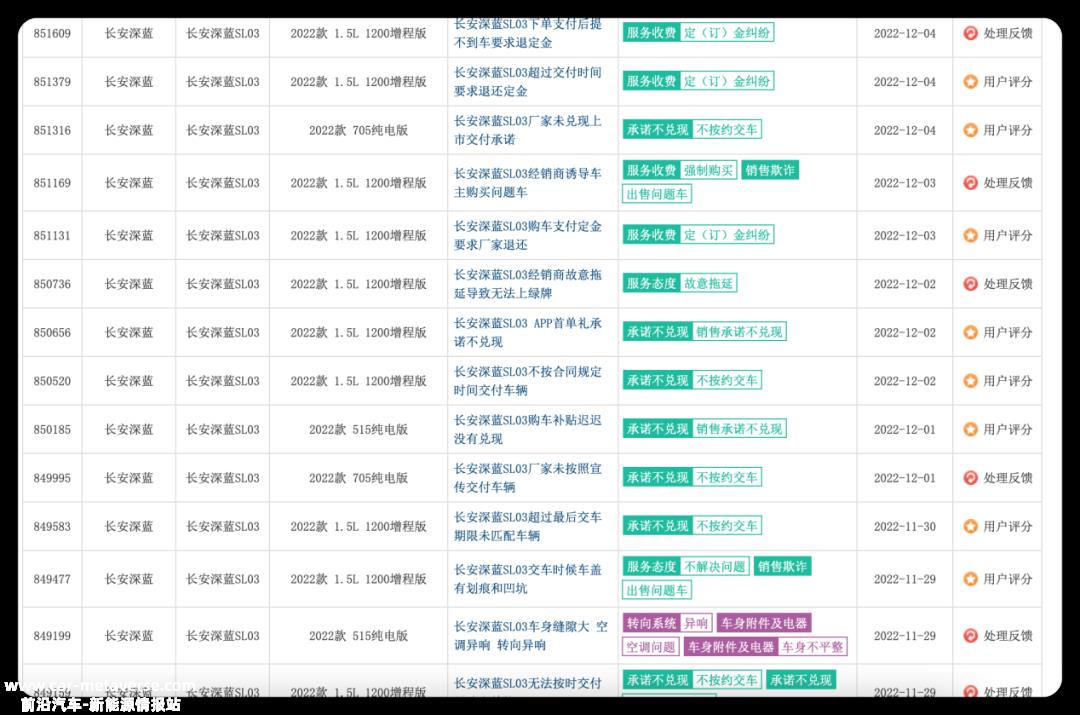The height and width of the screenshot is (715, 1080).
Task: Click the 空调问题 tag in row 849199
Action: tap(650, 647)
